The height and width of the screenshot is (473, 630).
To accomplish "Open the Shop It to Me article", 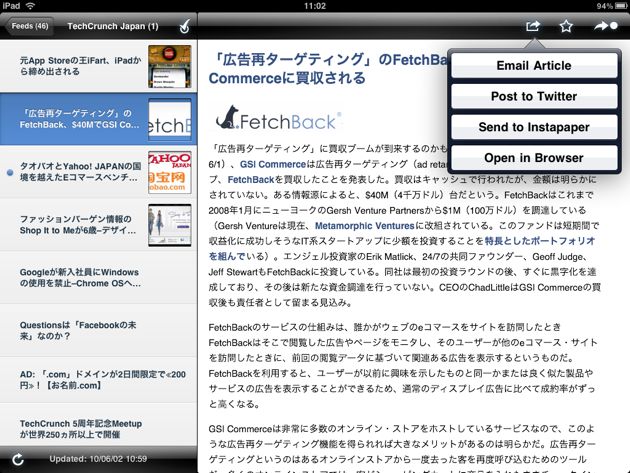I will 98,225.
